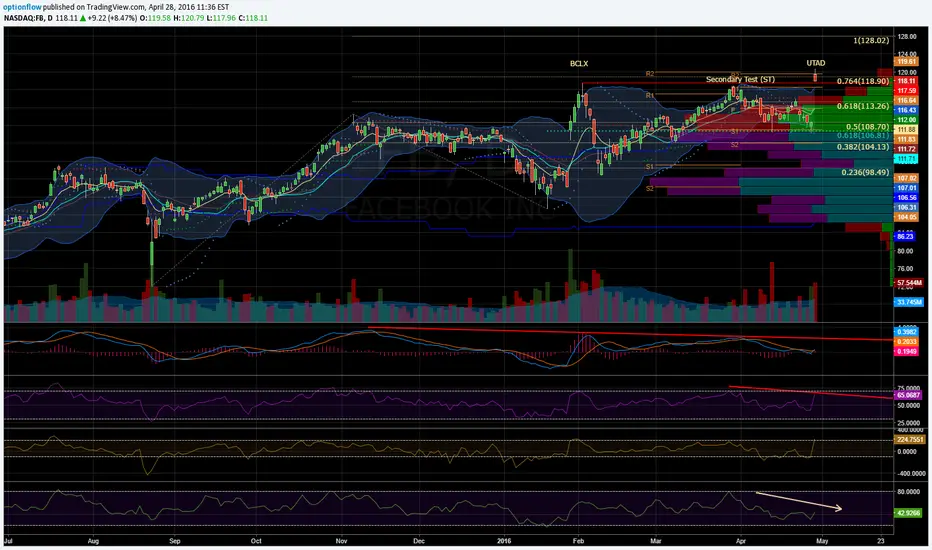The image size is (932, 550).
Task: Click the yellow 111.88 price label
Action: 906,130
